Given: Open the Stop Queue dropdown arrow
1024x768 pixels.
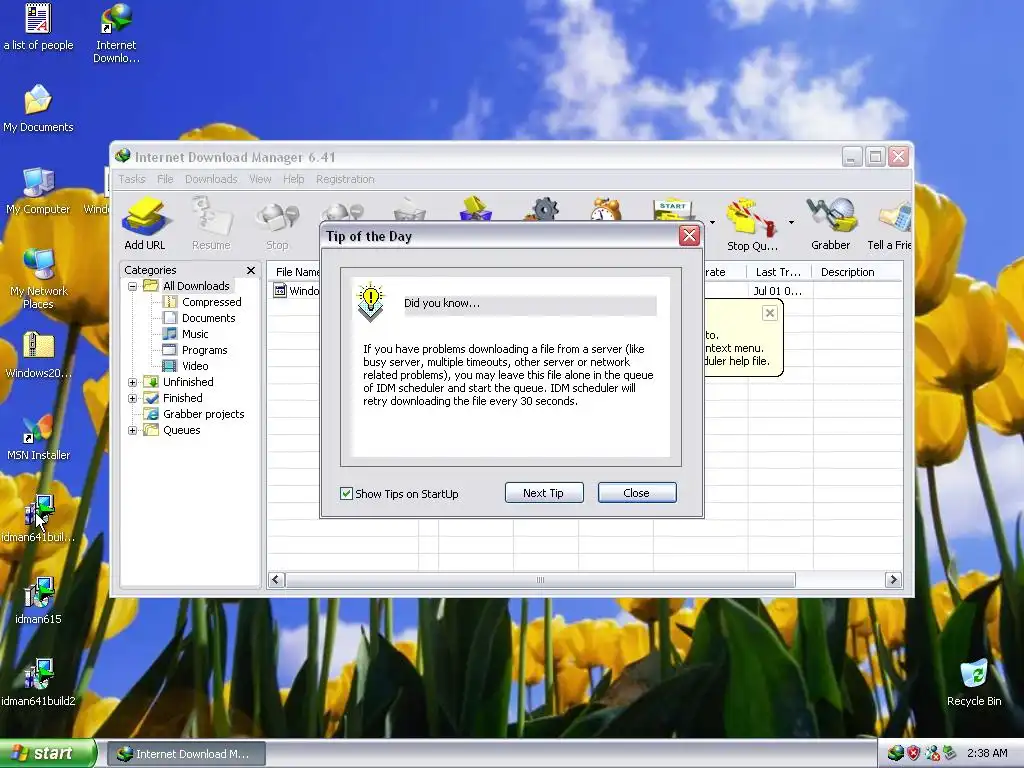Looking at the screenshot, I should point(791,223).
